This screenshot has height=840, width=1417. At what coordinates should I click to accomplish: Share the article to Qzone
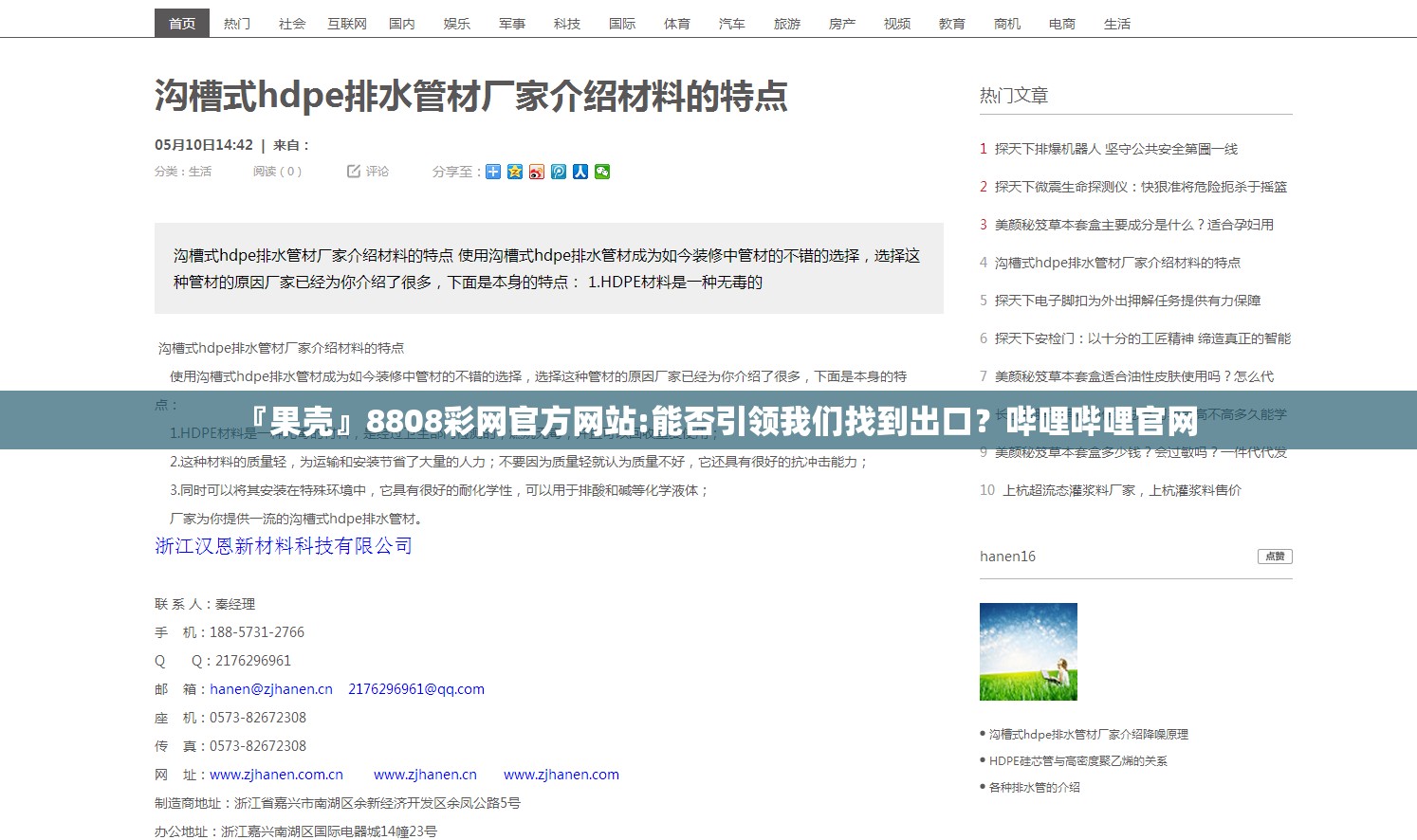[x=515, y=172]
